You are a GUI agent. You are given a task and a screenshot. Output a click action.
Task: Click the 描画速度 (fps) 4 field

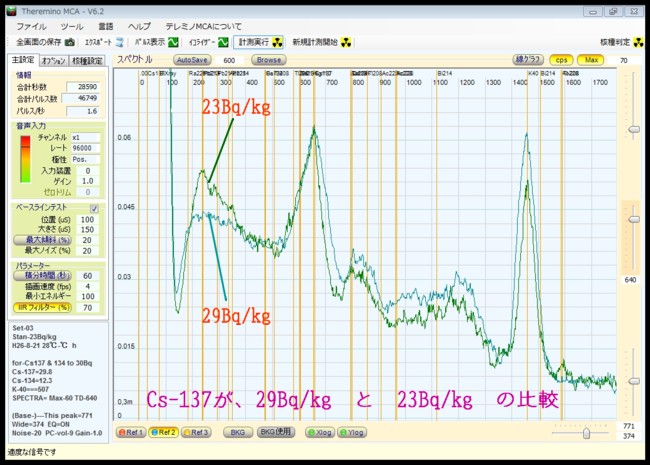pyautogui.click(x=87, y=286)
